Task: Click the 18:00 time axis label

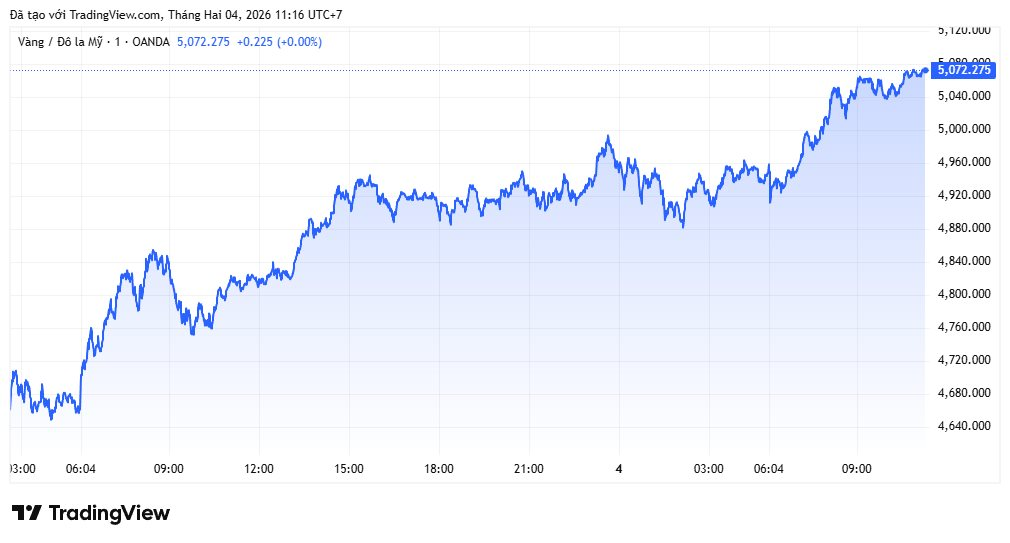Action: pos(439,468)
